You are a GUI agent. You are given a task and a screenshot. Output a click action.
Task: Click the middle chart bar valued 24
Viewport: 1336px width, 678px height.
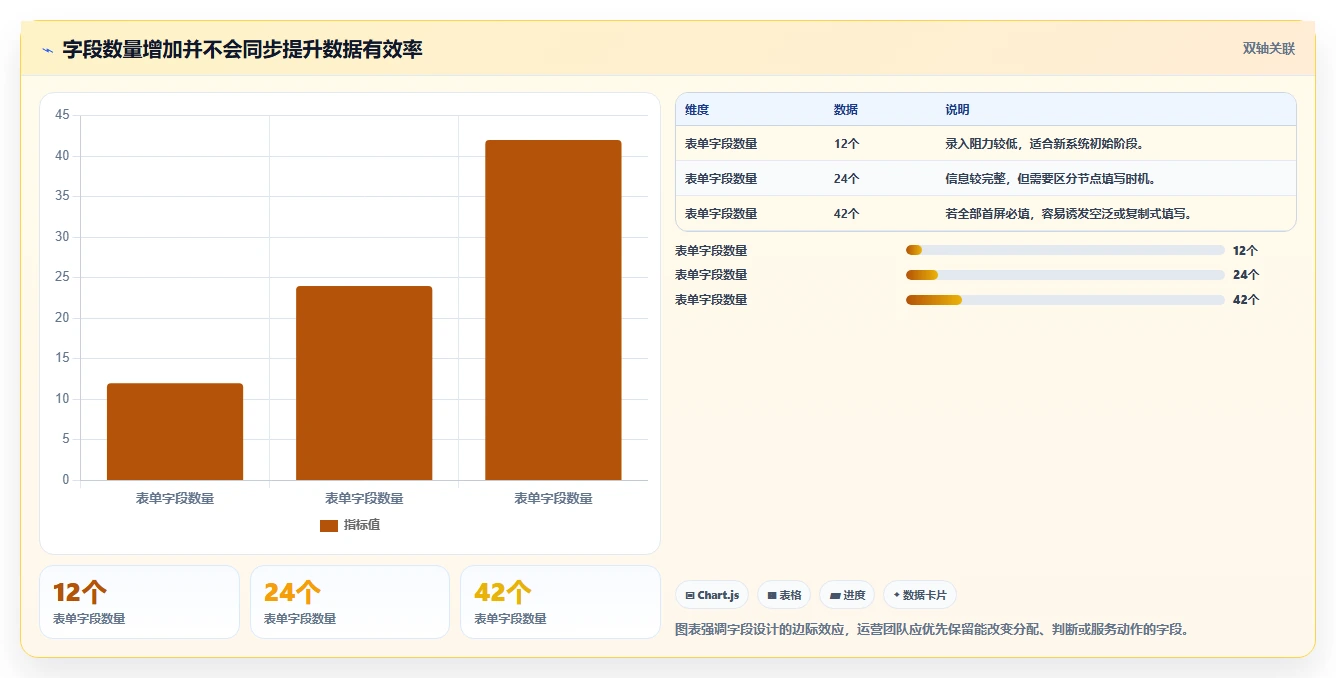[364, 383]
